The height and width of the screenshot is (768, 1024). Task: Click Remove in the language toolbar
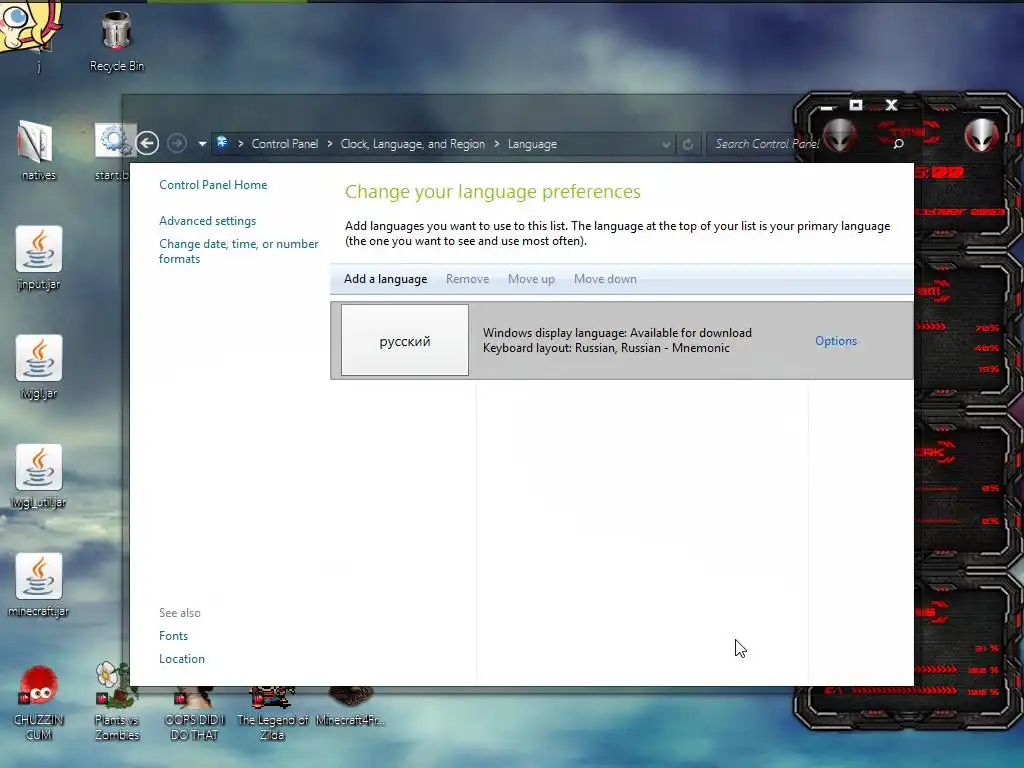467,279
